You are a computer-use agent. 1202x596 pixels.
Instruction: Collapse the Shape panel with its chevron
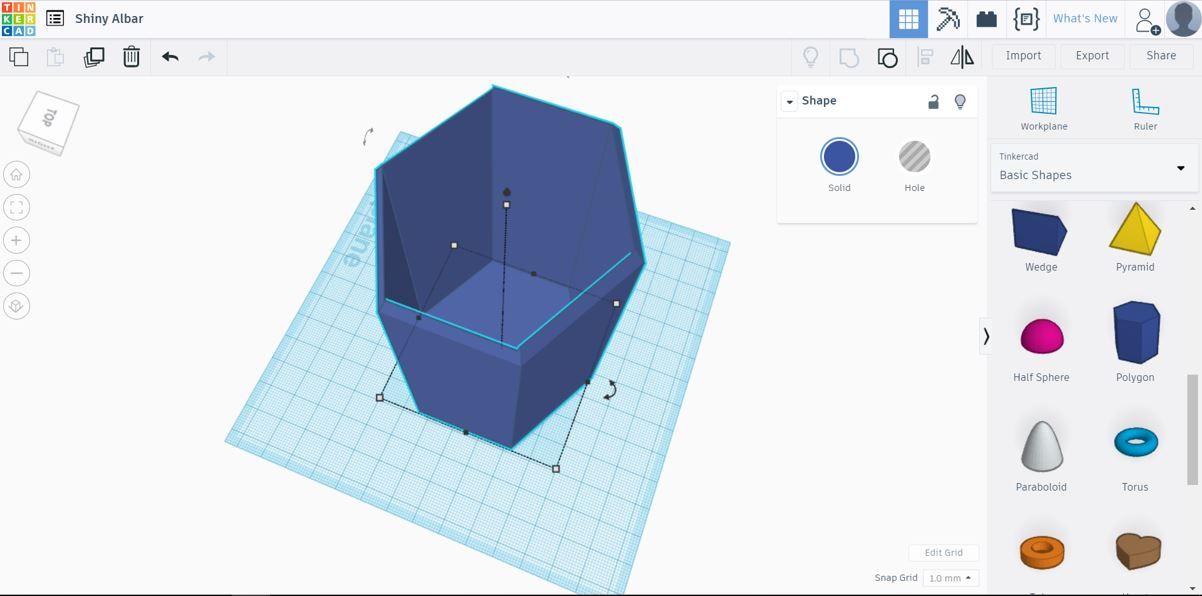point(789,100)
